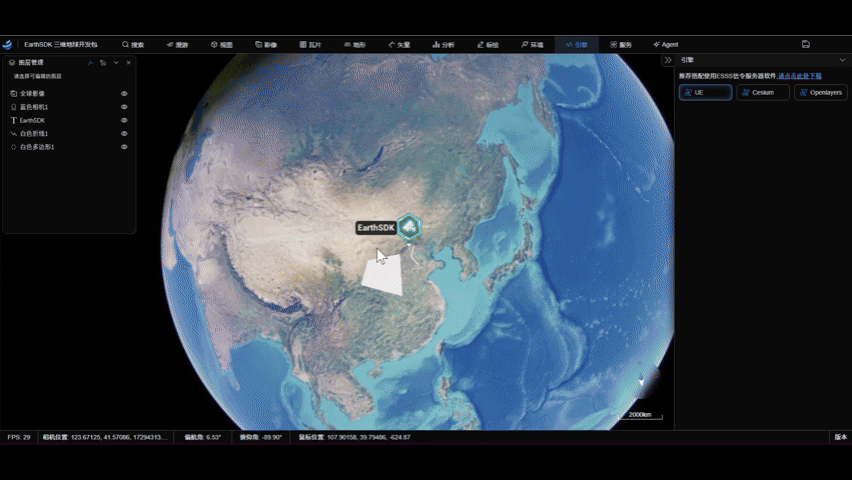Click the polygon icon beside 白色多边形1
Screen dimensions: 852x480
point(14,147)
